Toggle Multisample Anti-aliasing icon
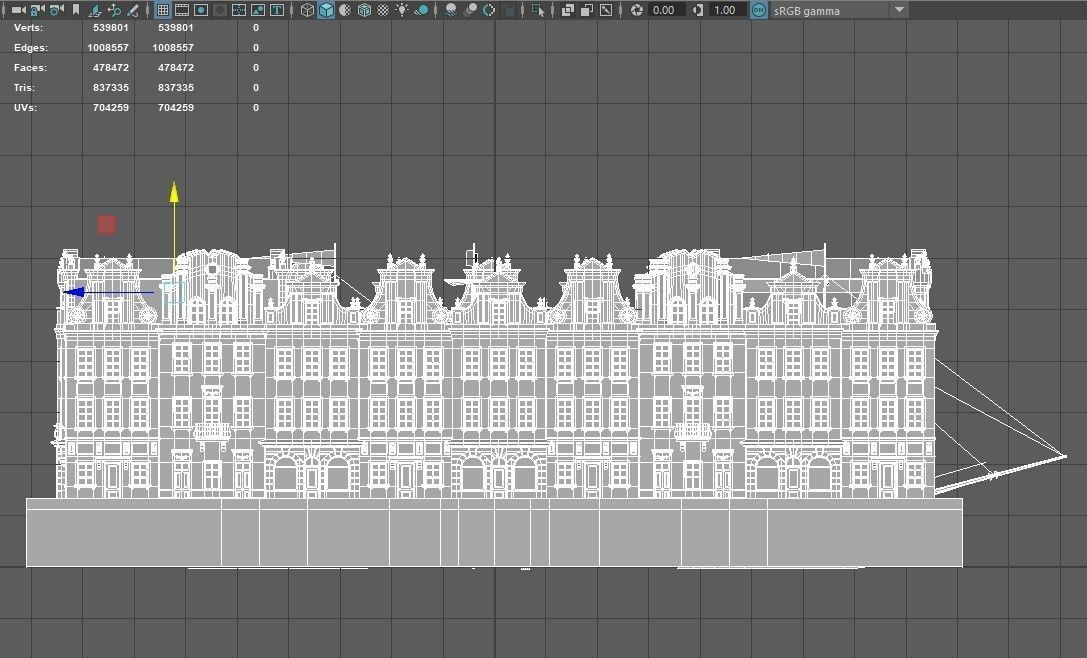This screenshot has width=1087, height=658. 489,10
